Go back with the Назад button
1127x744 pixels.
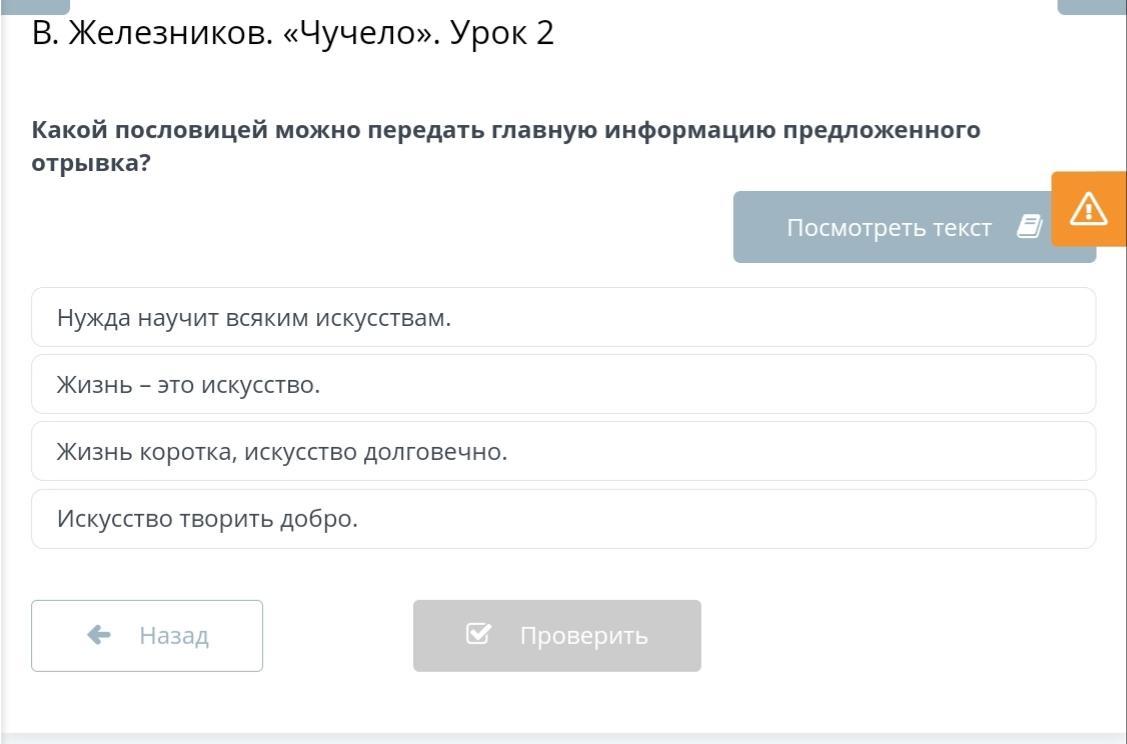[147, 635]
